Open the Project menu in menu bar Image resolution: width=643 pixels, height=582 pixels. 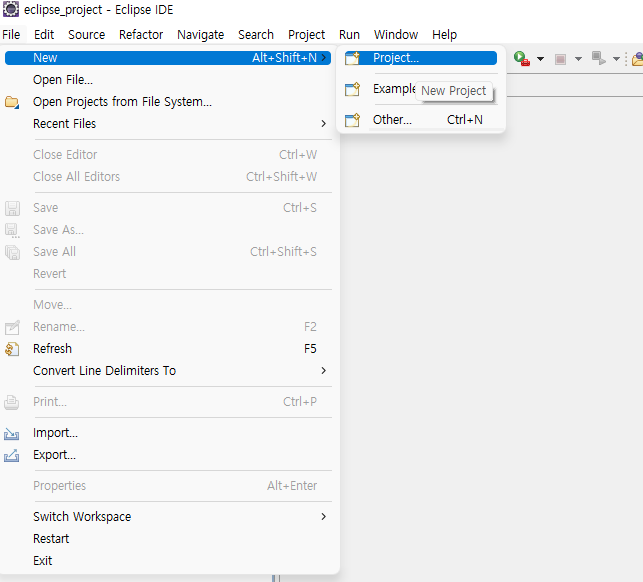coord(306,34)
